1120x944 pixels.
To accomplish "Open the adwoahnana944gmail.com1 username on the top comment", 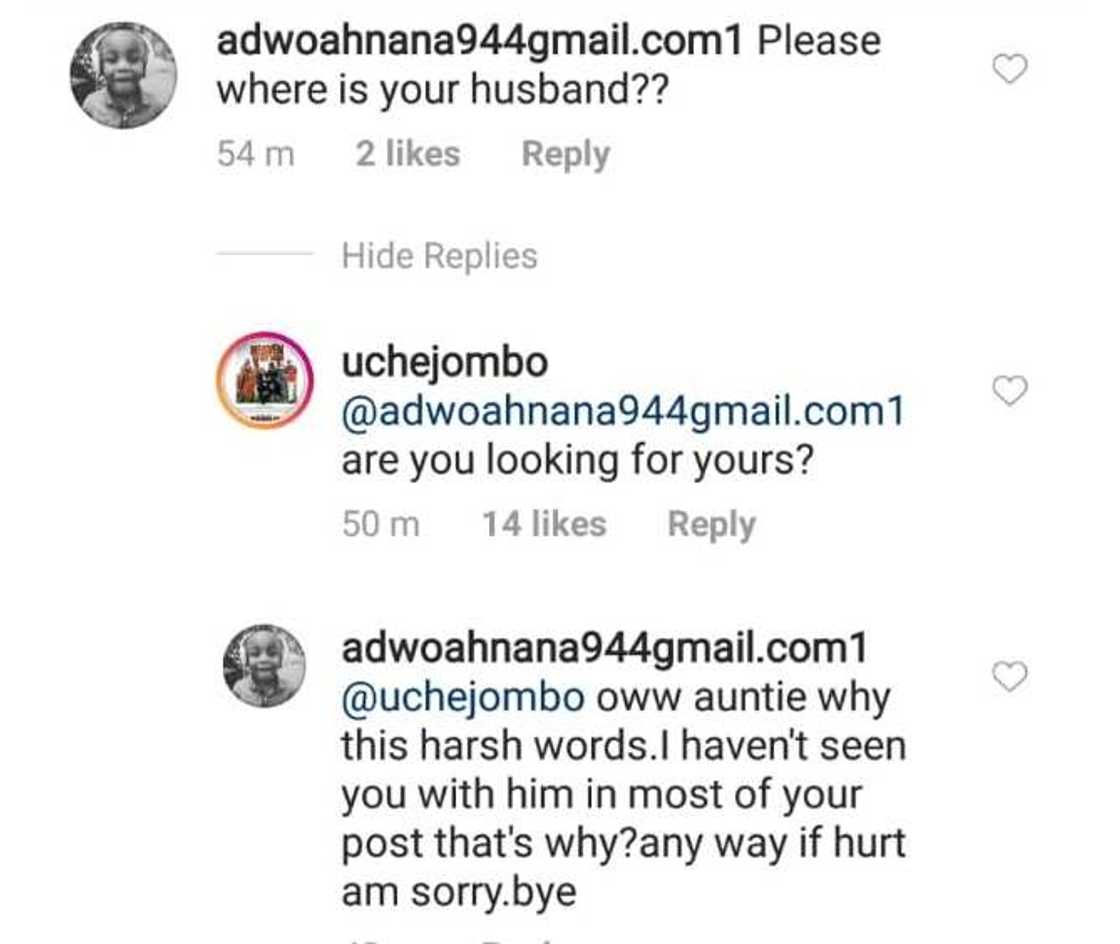I will click(x=479, y=41).
